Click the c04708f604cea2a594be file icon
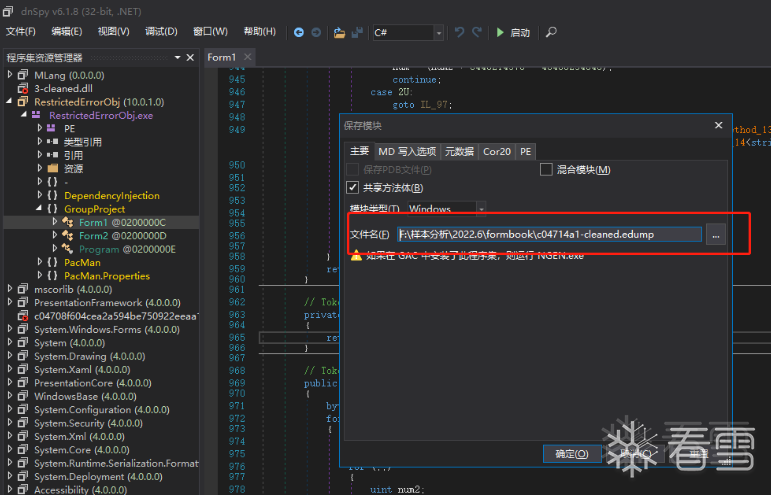771x496 pixels. click(23, 316)
